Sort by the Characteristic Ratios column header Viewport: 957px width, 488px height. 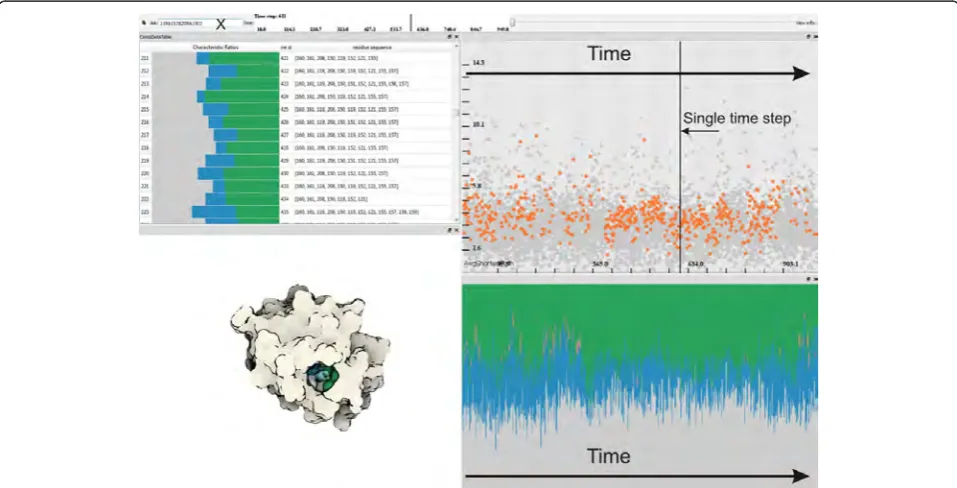point(215,47)
